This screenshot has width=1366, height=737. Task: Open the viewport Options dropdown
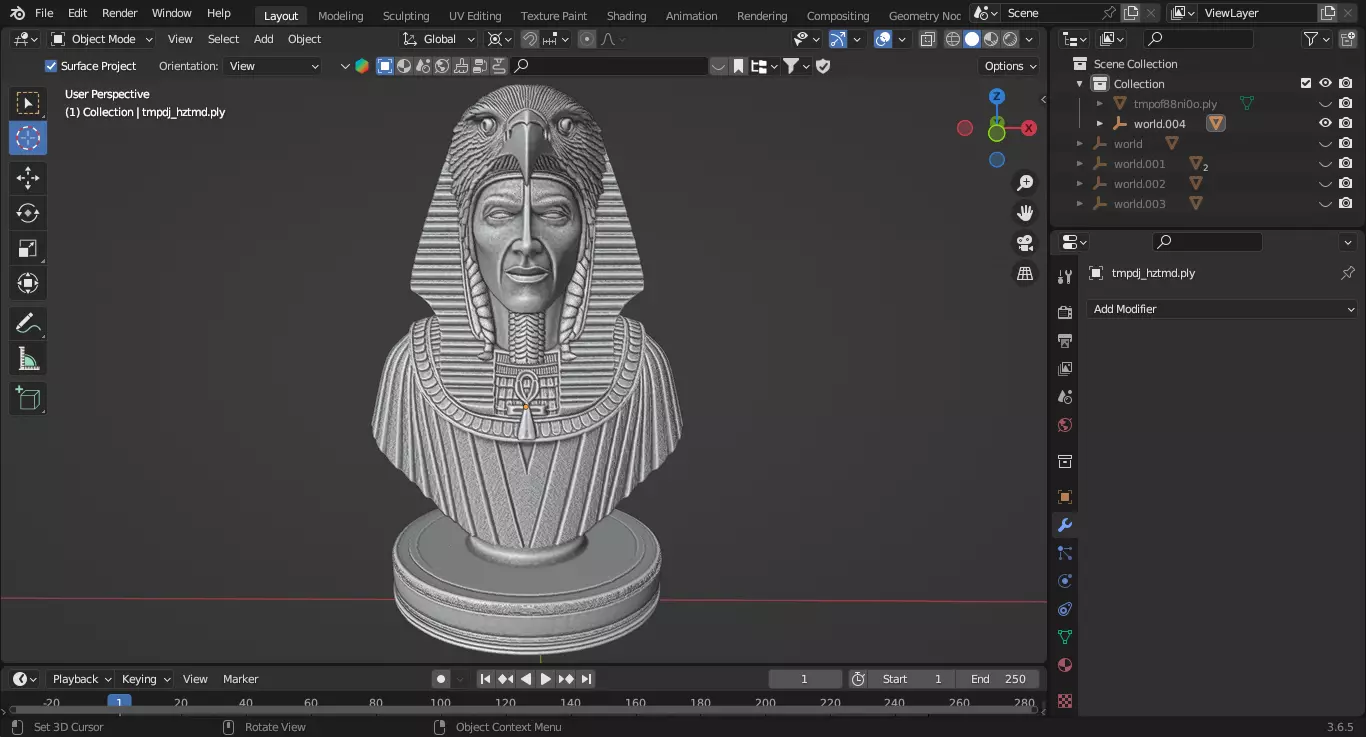1010,66
